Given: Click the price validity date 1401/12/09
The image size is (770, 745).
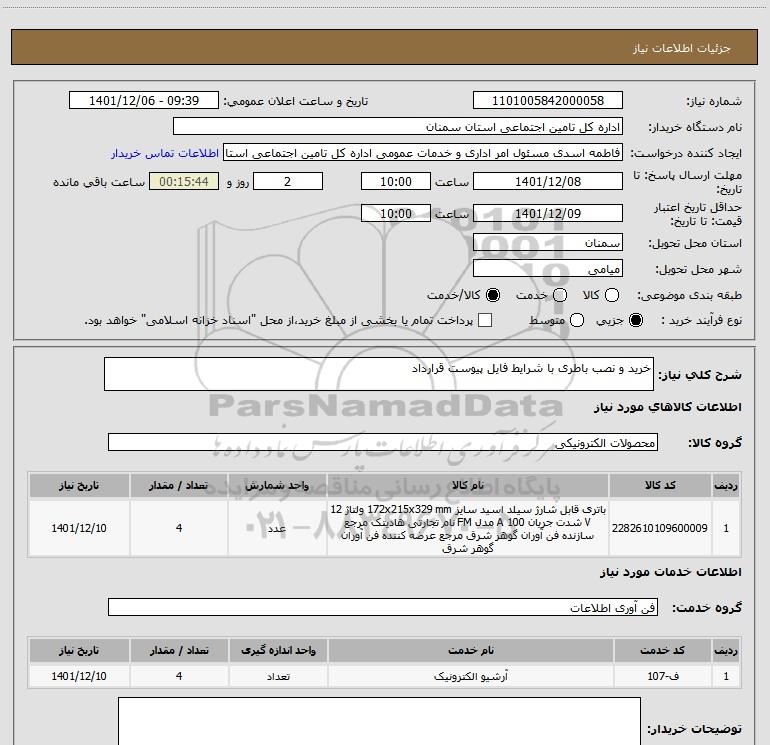Looking at the screenshot, I should coord(548,213).
